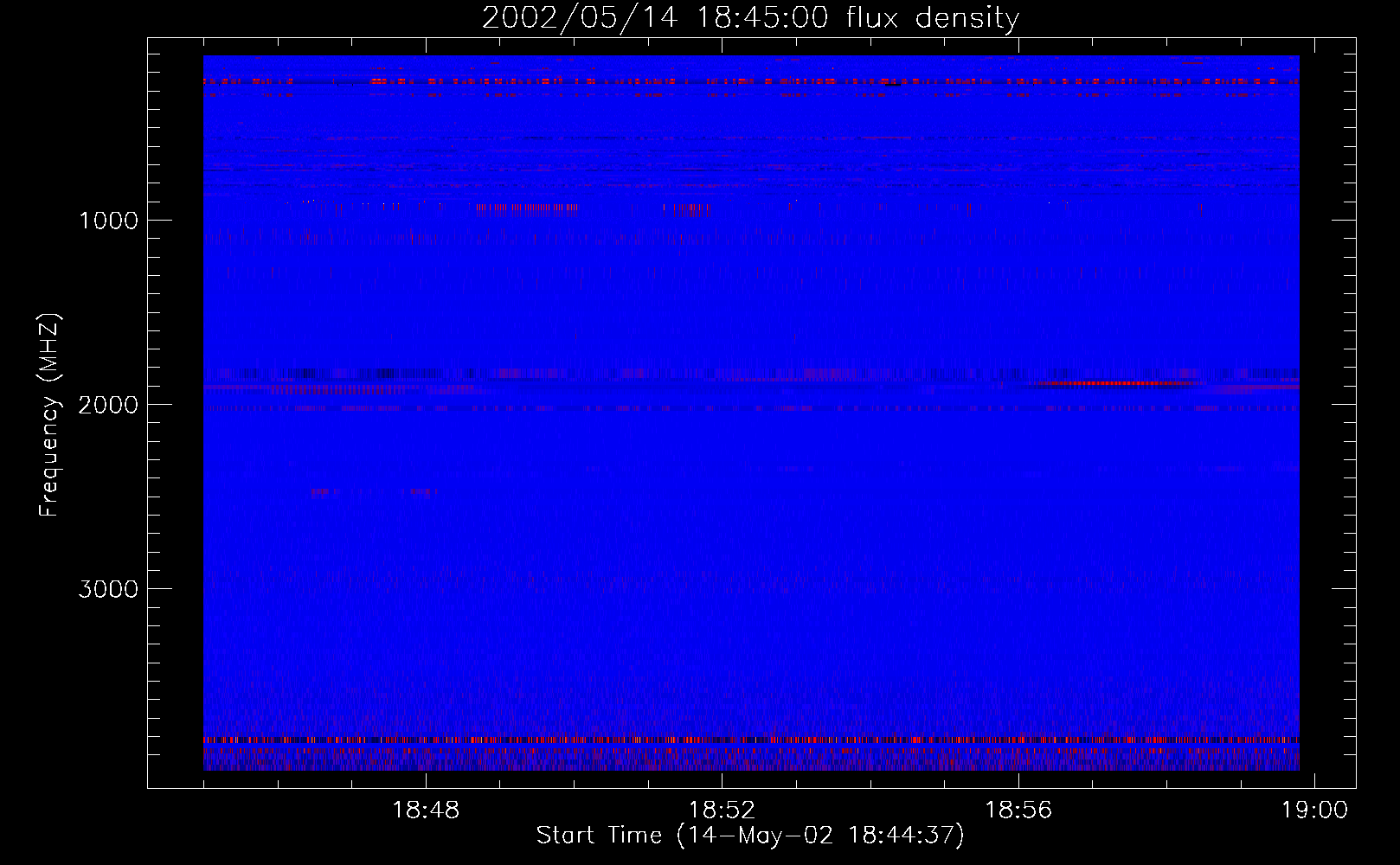
Task: Select the 2000 frequency tick label
Action: [108, 405]
